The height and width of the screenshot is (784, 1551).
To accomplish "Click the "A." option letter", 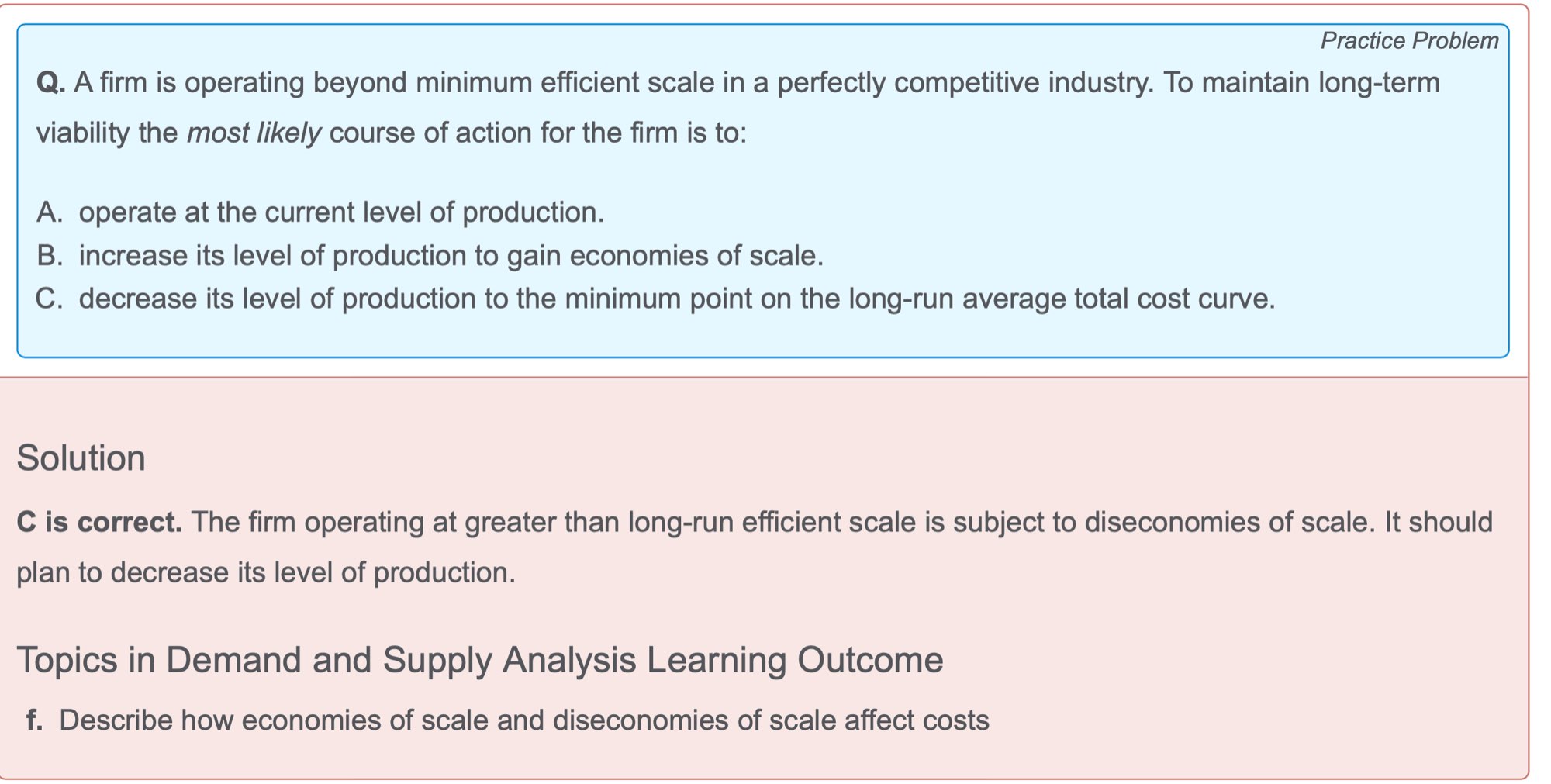I will pos(50,212).
